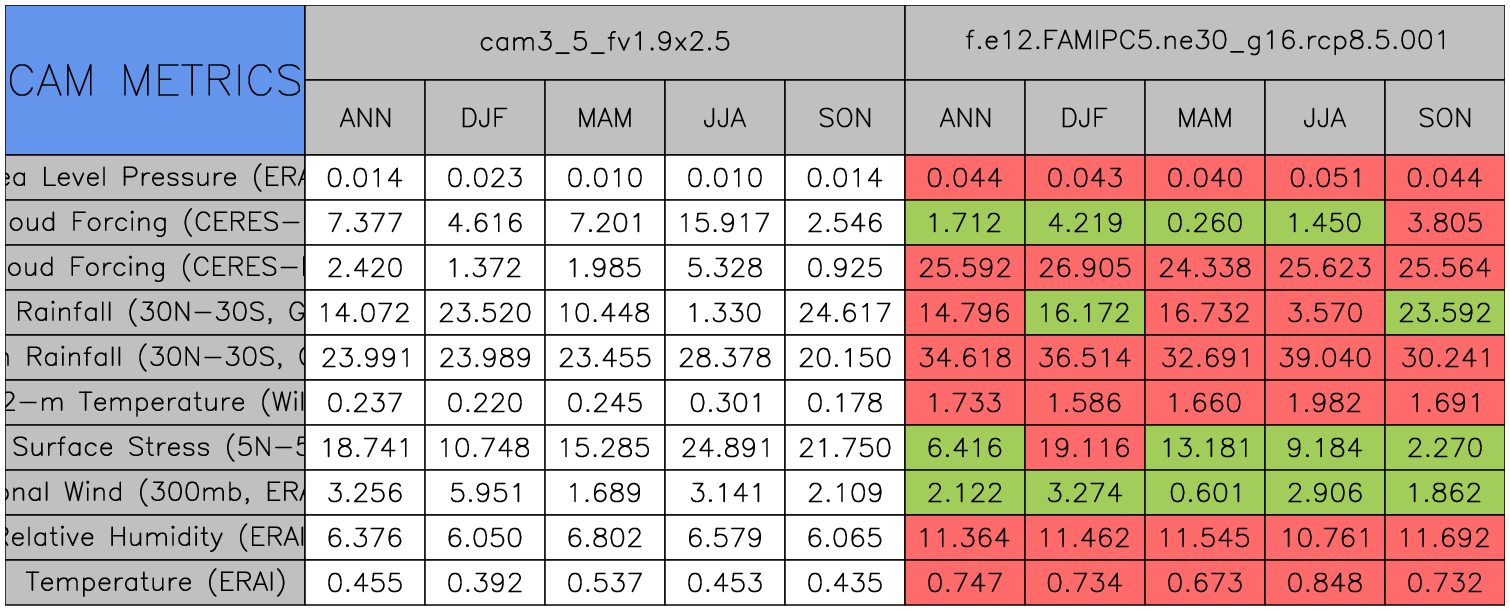Click JJA header under cam3_5_fv1.9x2.5
Viewport: 1510px width, 611px height.
coord(724,118)
